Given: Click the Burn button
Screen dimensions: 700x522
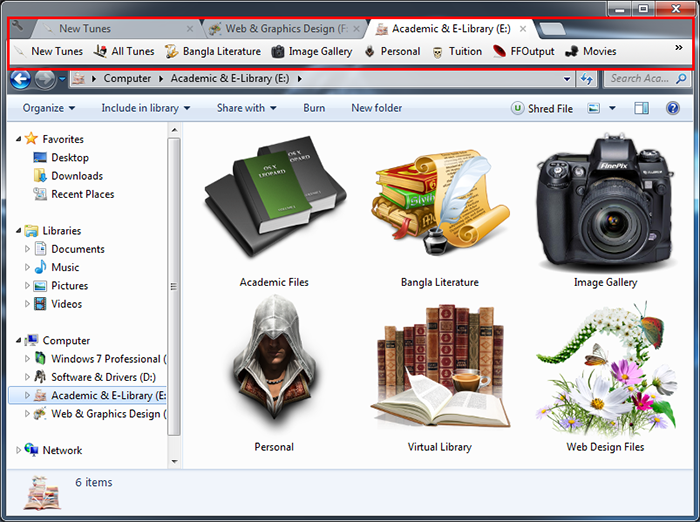Looking at the screenshot, I should [x=314, y=108].
